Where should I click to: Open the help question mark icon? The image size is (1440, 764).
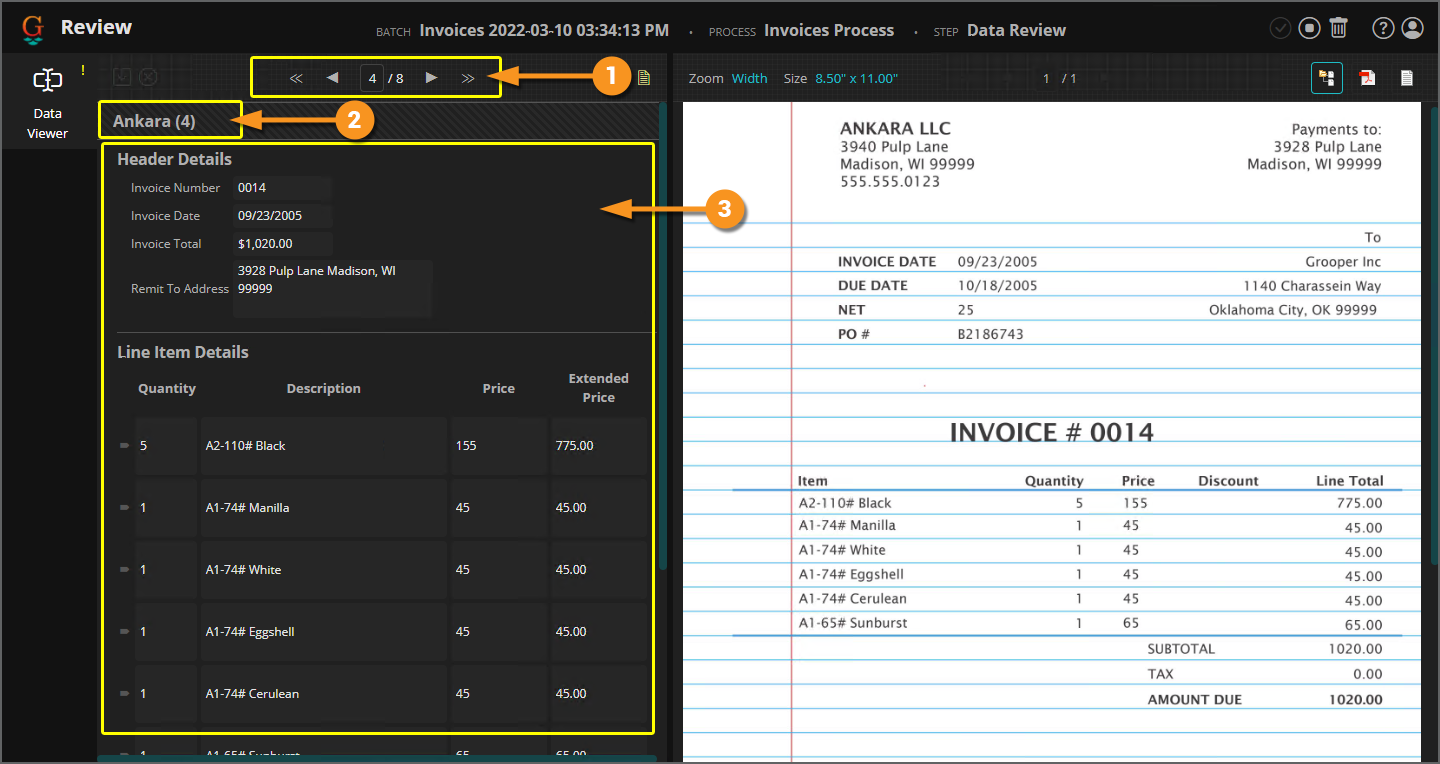[1383, 28]
